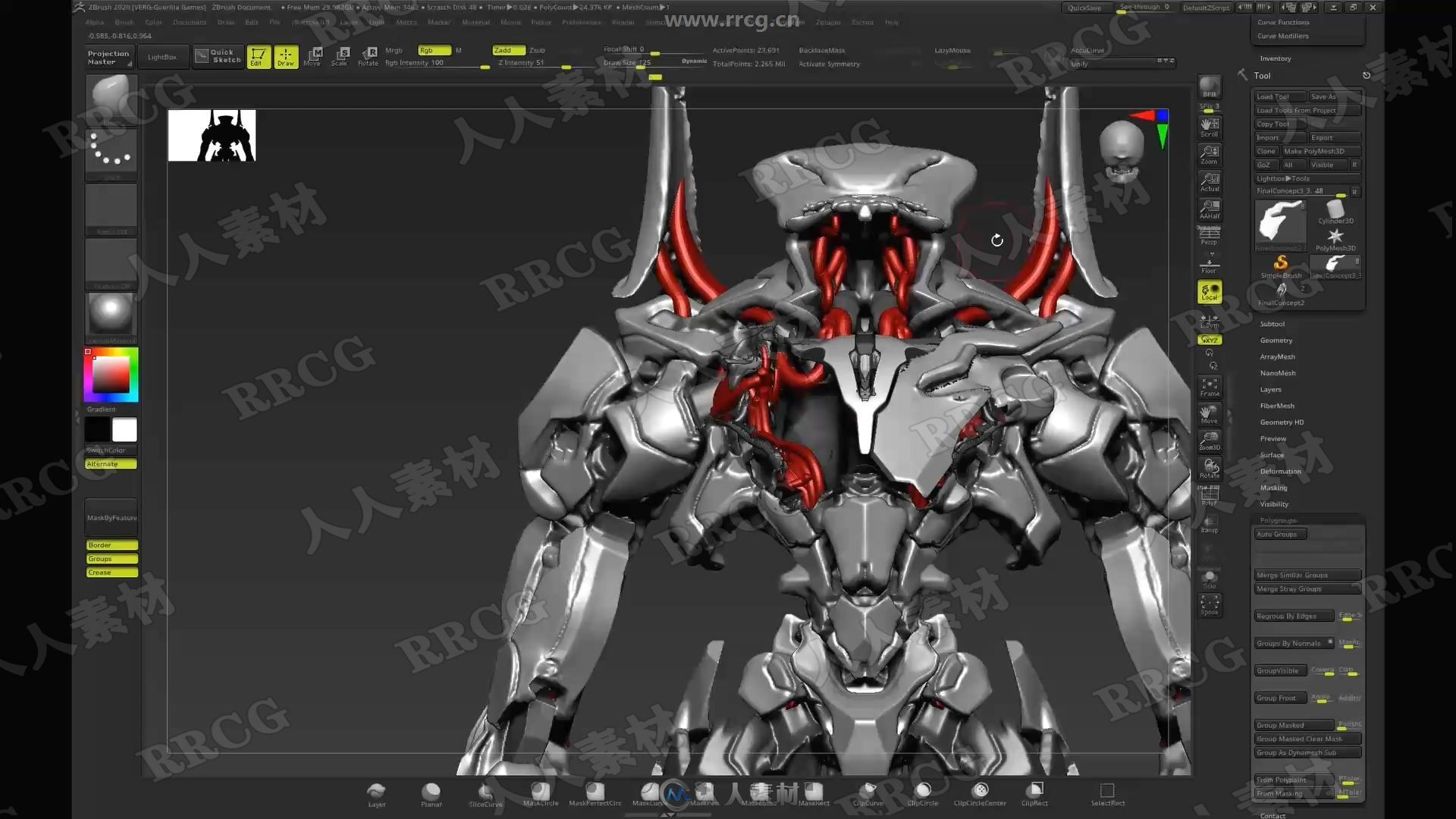Activate Draw mode button
The image size is (1456, 819).
pos(286,56)
